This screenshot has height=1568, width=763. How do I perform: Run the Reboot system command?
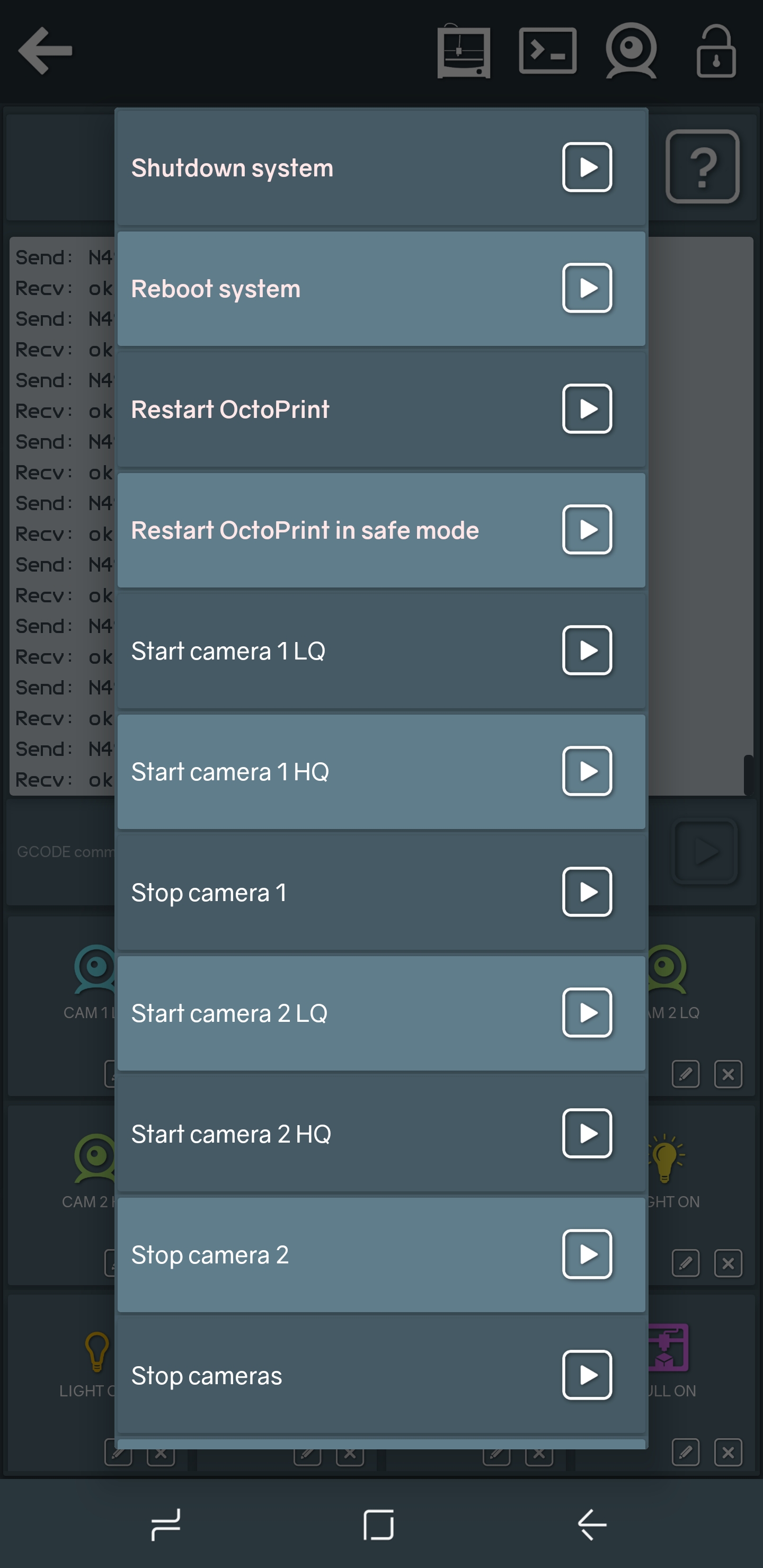(x=587, y=288)
